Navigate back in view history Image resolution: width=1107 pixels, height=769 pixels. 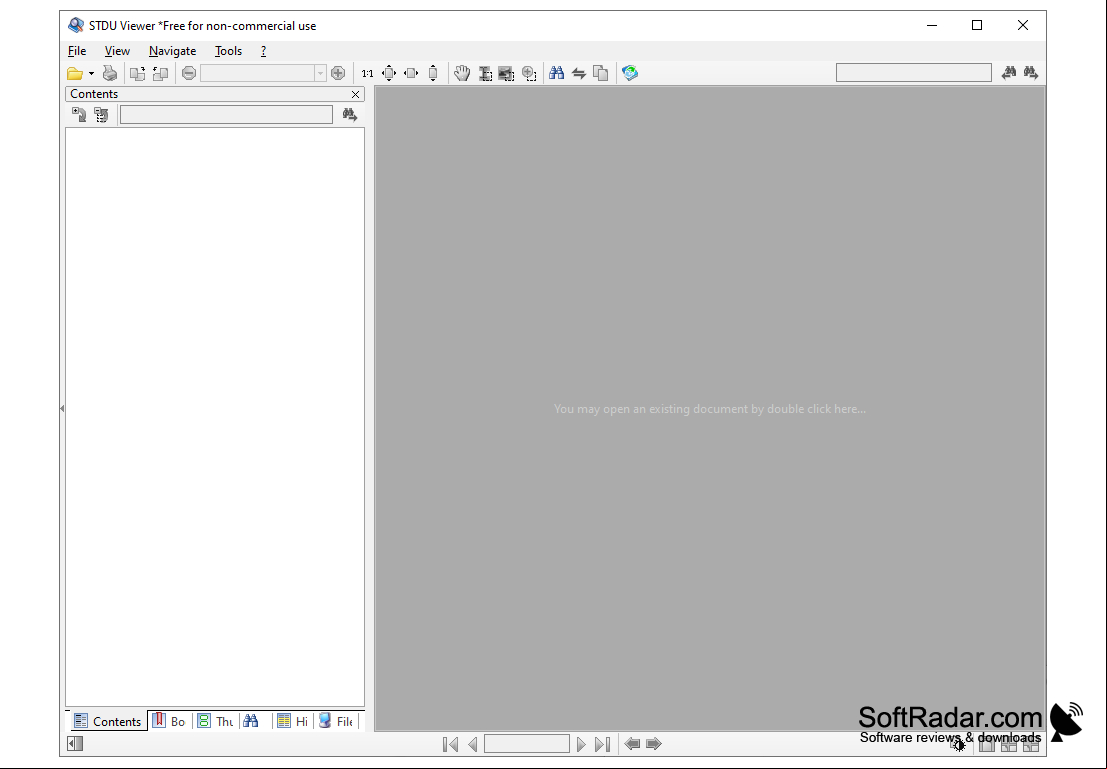(633, 744)
